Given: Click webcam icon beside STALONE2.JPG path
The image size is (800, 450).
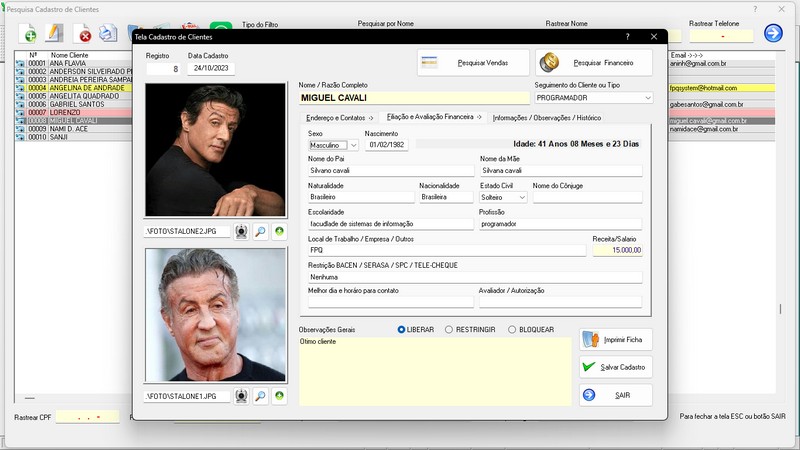Looking at the screenshot, I should 241,232.
